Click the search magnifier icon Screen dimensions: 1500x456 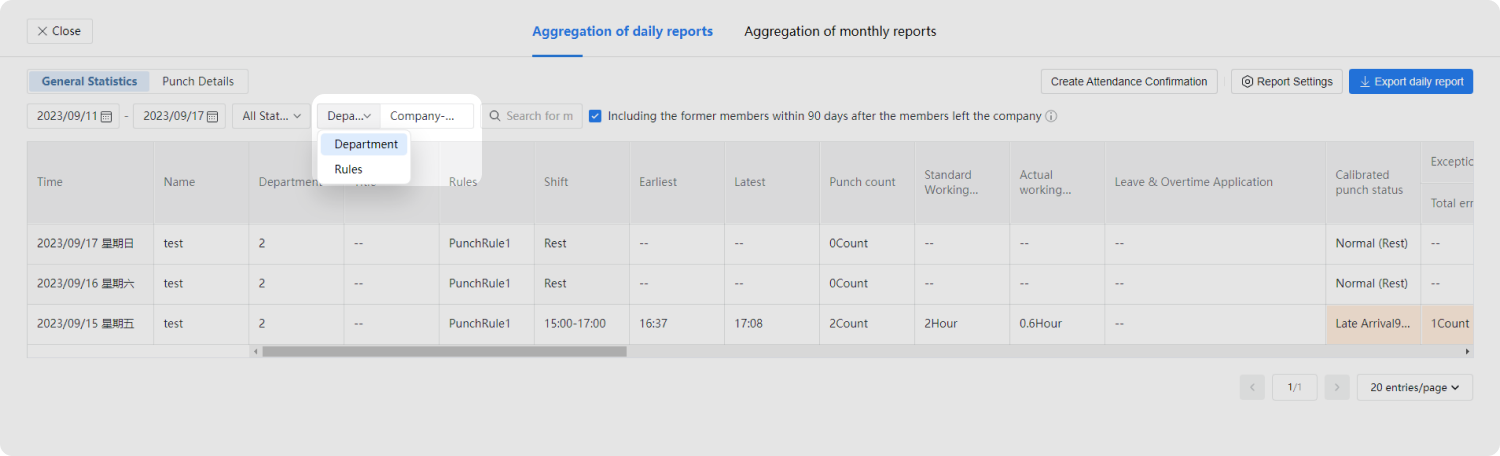pyautogui.click(x=494, y=116)
